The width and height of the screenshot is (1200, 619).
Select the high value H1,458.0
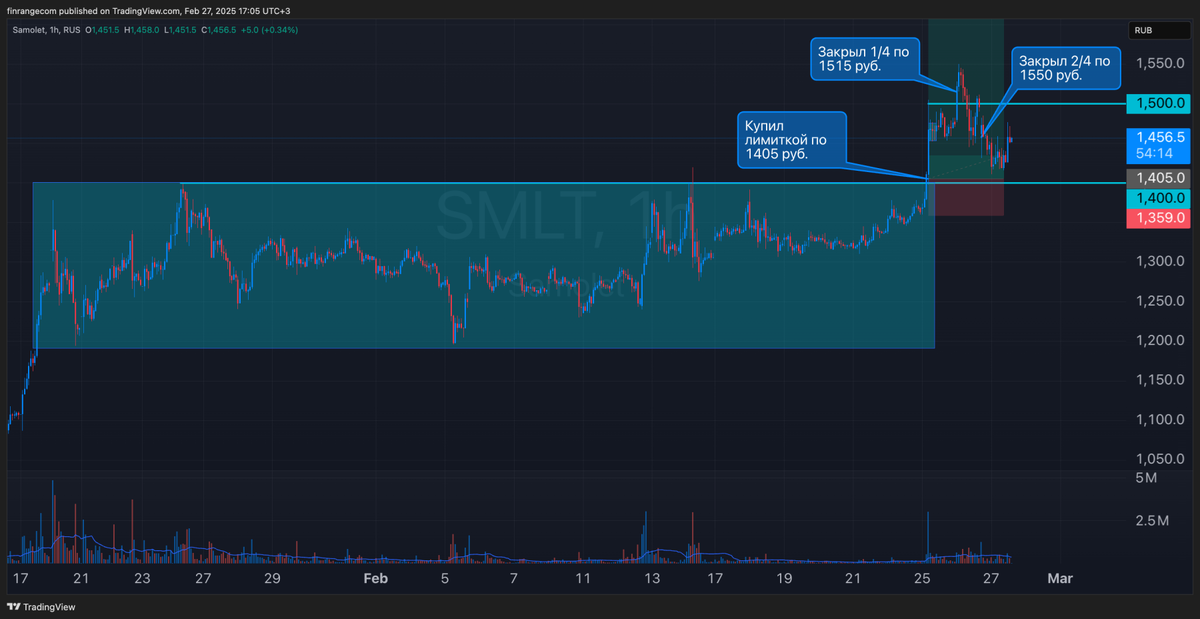pos(141,30)
